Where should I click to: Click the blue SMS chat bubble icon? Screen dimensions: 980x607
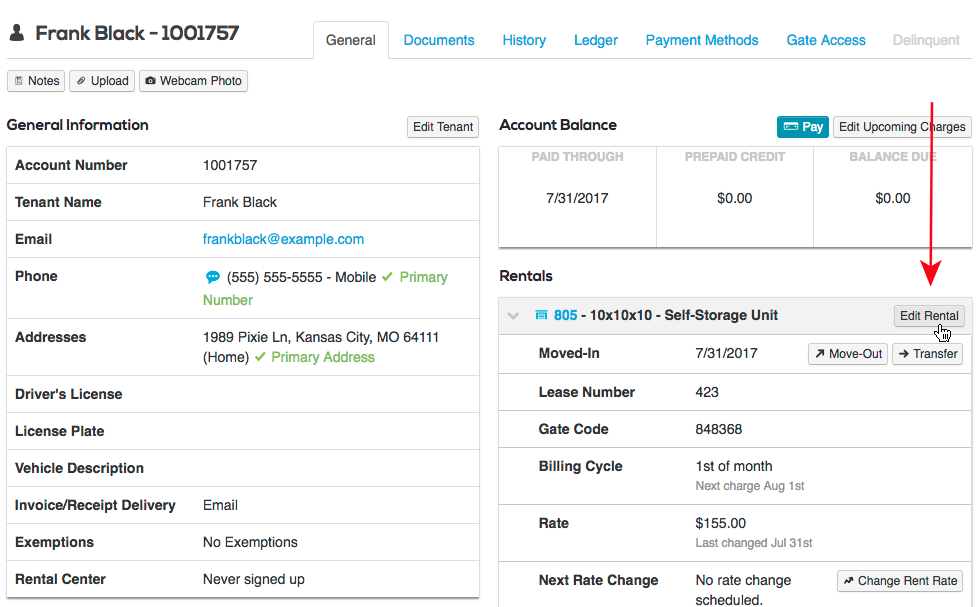pyautogui.click(x=212, y=278)
